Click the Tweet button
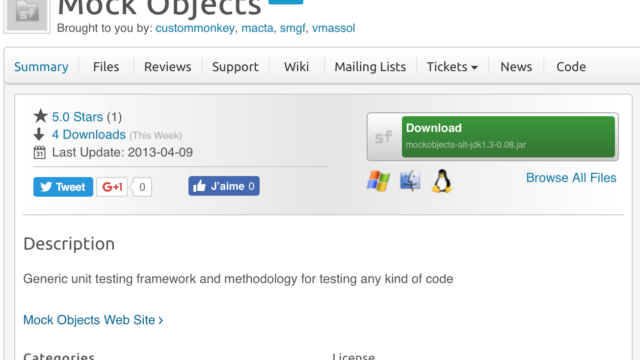This screenshot has height=360, width=640. coord(63,187)
